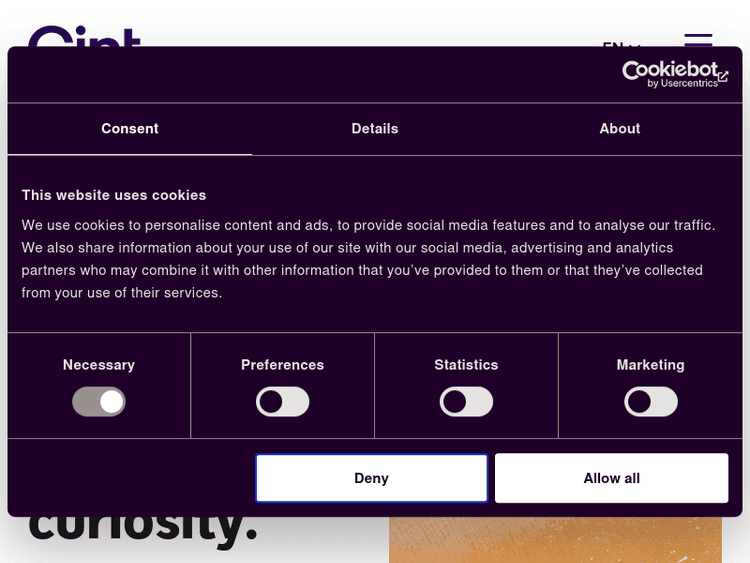The image size is (750, 563).
Task: Expand the EN language dropdown
Action: point(621,45)
